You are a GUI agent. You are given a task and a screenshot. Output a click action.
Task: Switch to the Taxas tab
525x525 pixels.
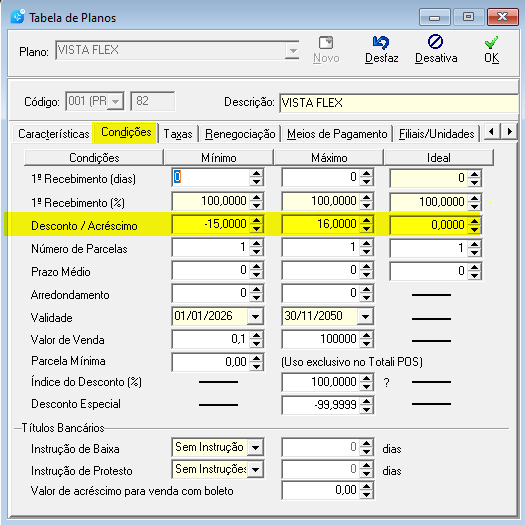(x=178, y=134)
